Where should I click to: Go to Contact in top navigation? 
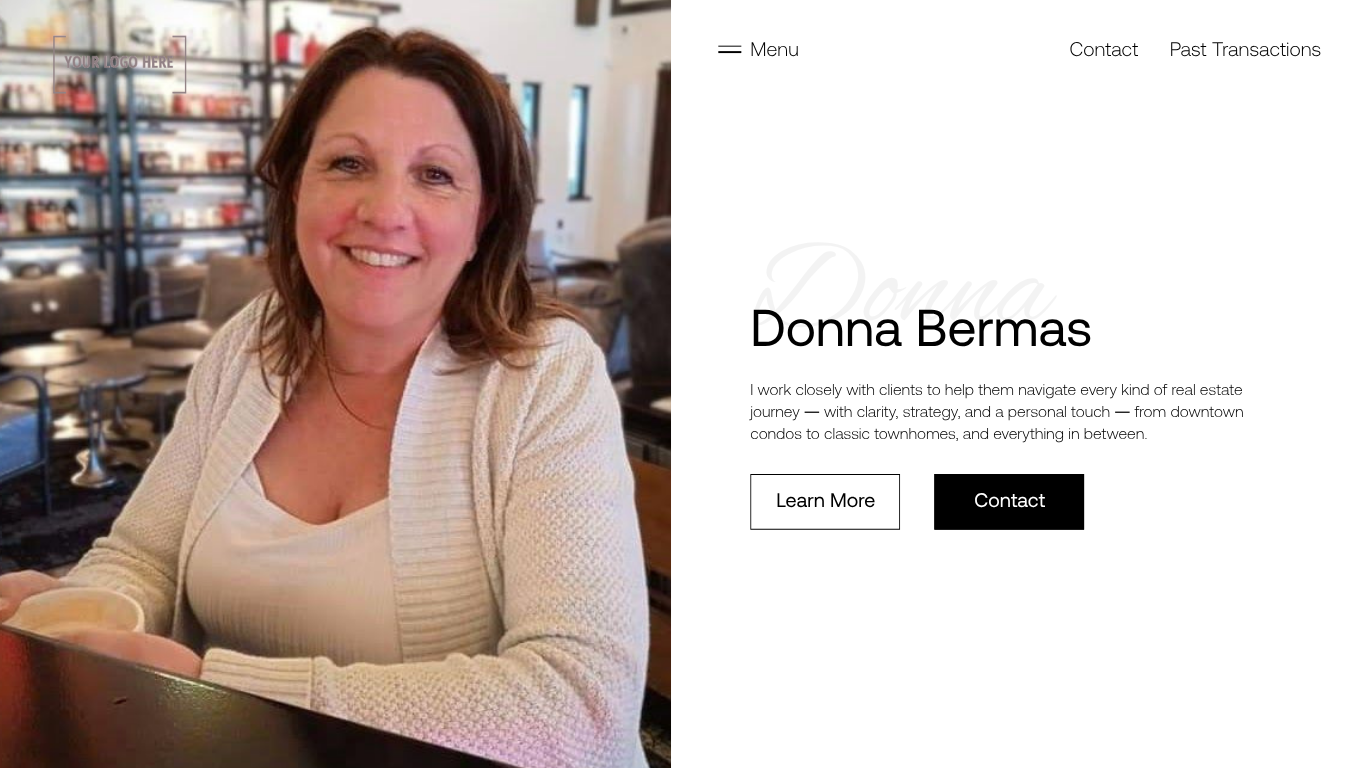(1103, 49)
